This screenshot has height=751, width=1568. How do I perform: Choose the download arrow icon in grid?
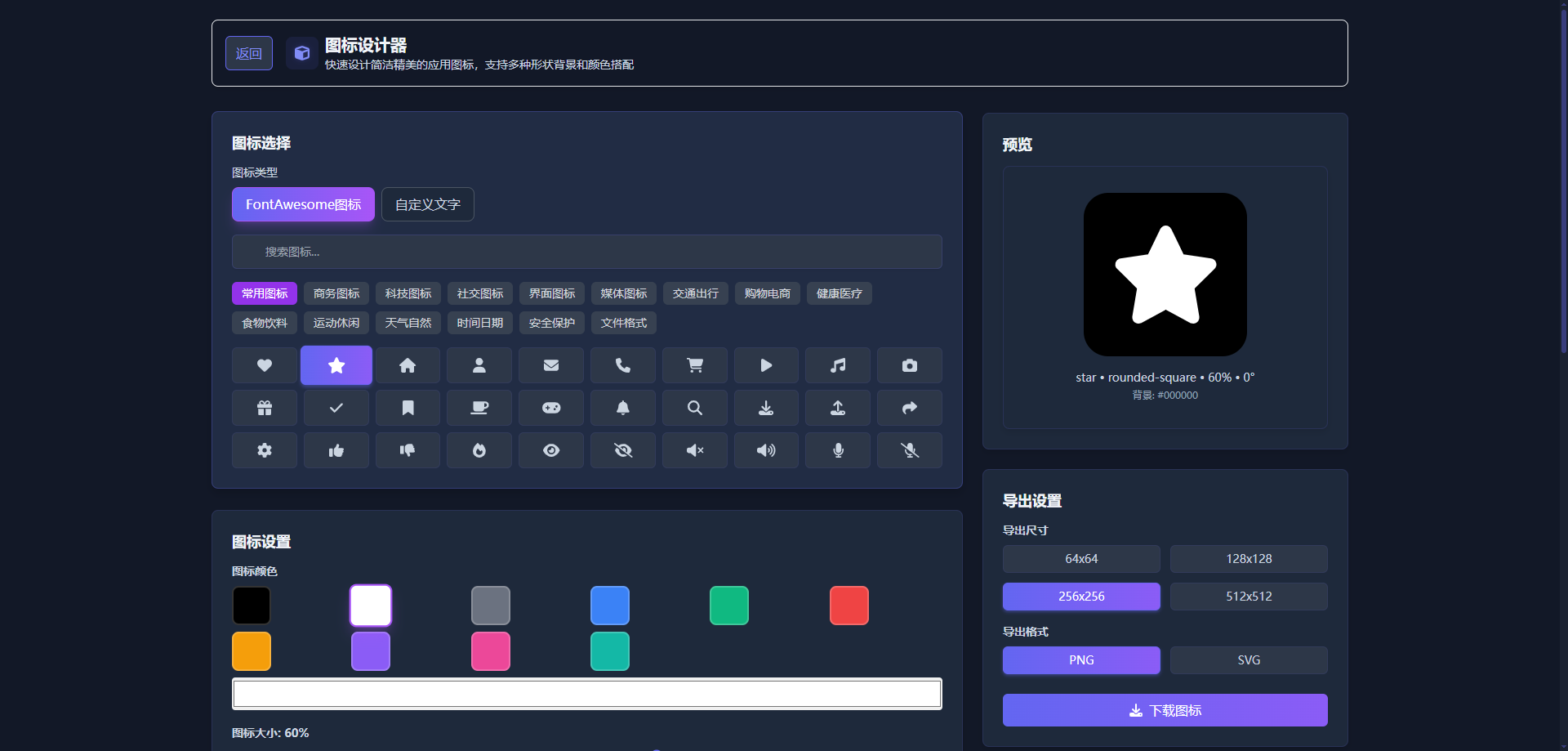766,408
